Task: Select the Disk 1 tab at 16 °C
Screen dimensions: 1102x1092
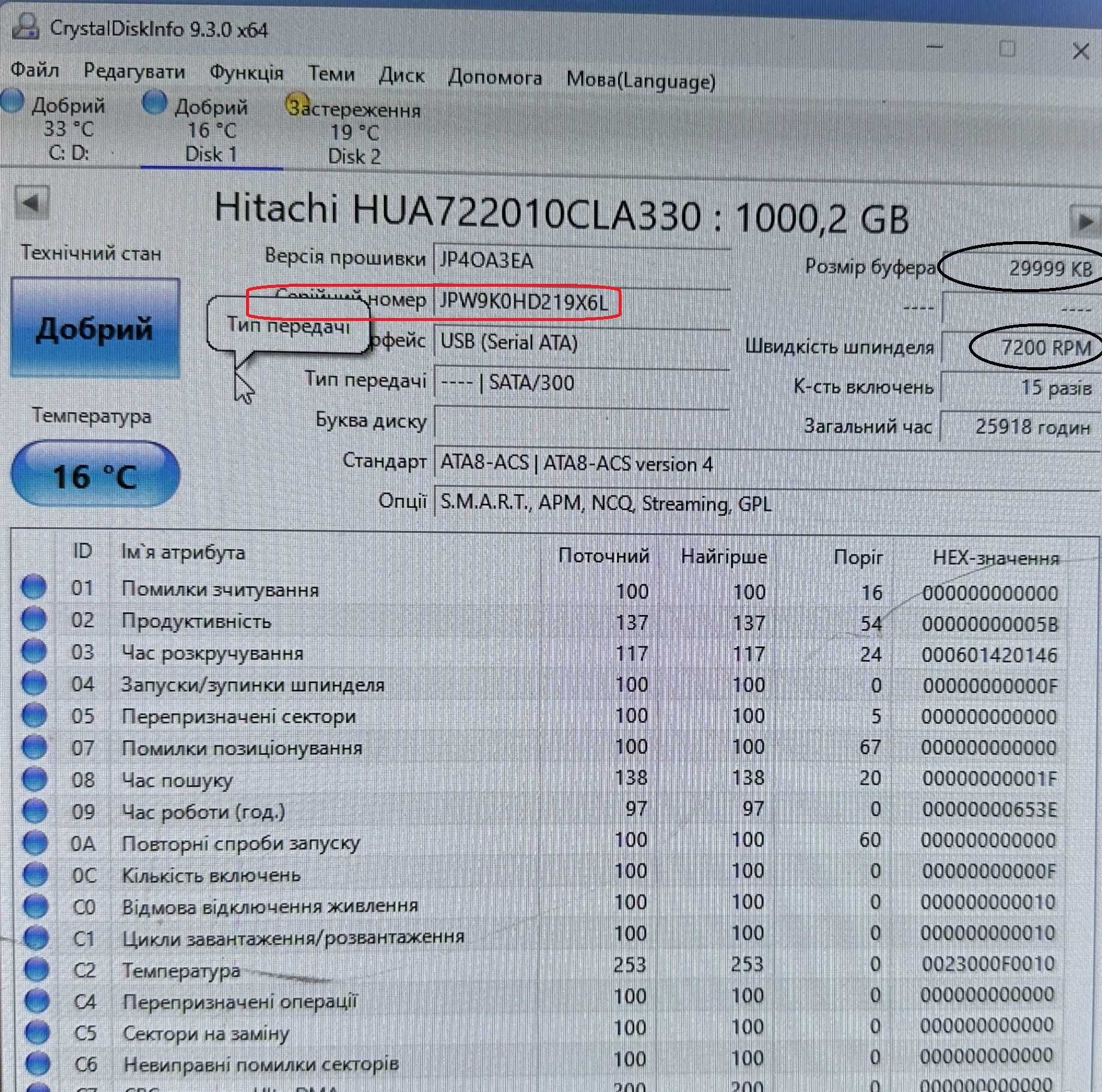Action: point(211,130)
